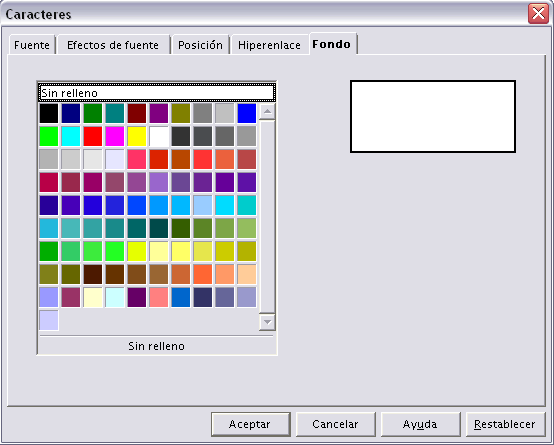
Task: Select the lone lavender swatch in last row
Action: coord(49,320)
